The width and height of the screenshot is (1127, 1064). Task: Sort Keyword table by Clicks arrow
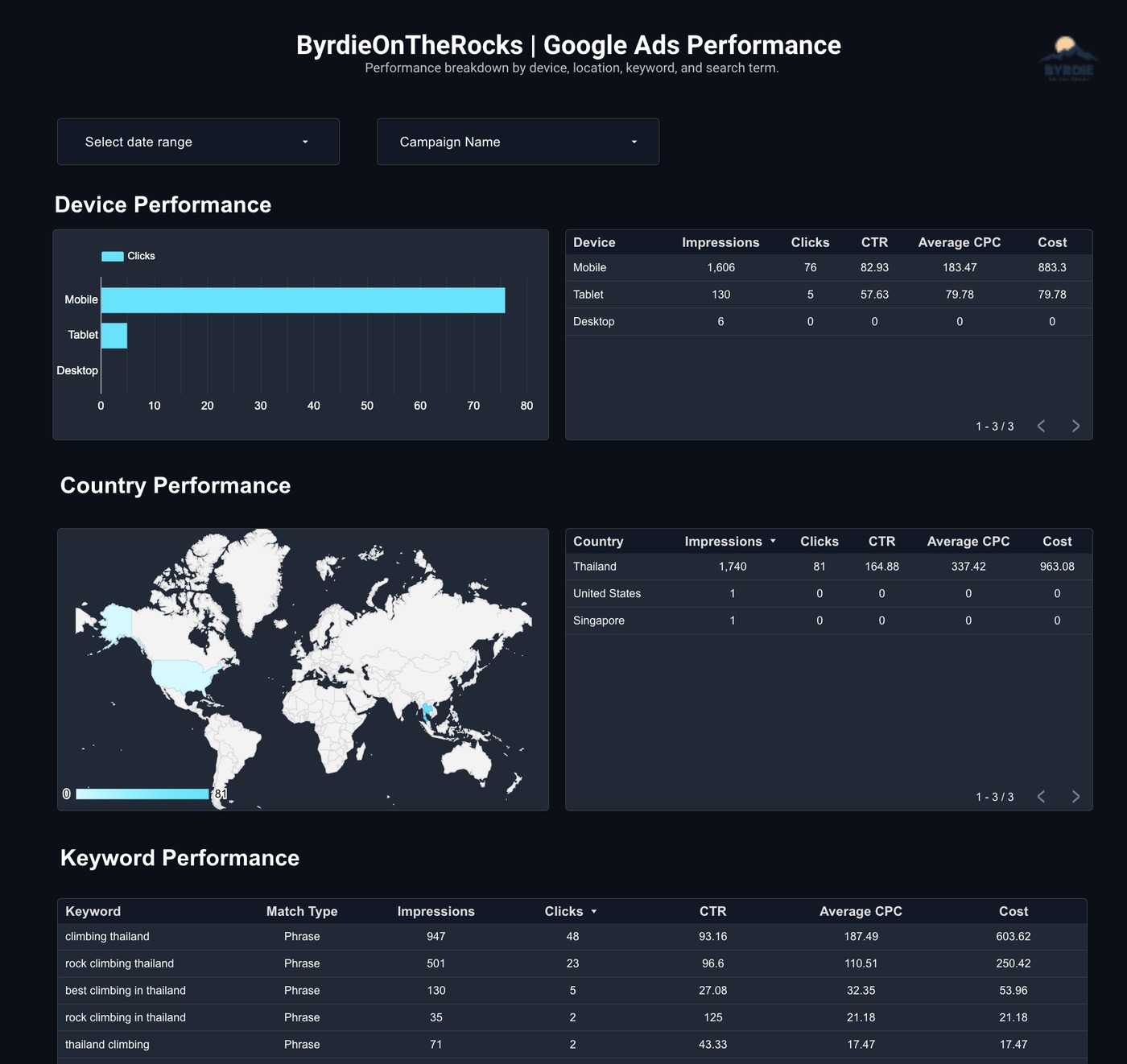[594, 912]
